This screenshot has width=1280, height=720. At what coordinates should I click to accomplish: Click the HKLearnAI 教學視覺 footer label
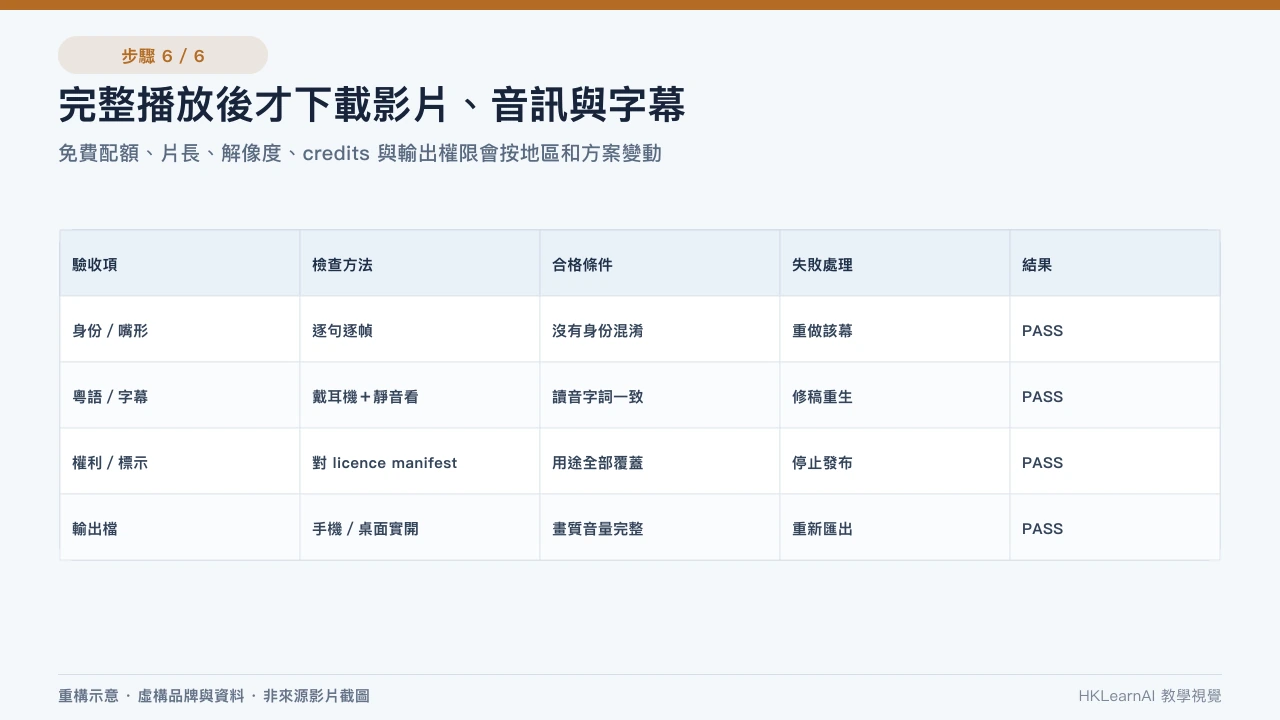point(1150,696)
